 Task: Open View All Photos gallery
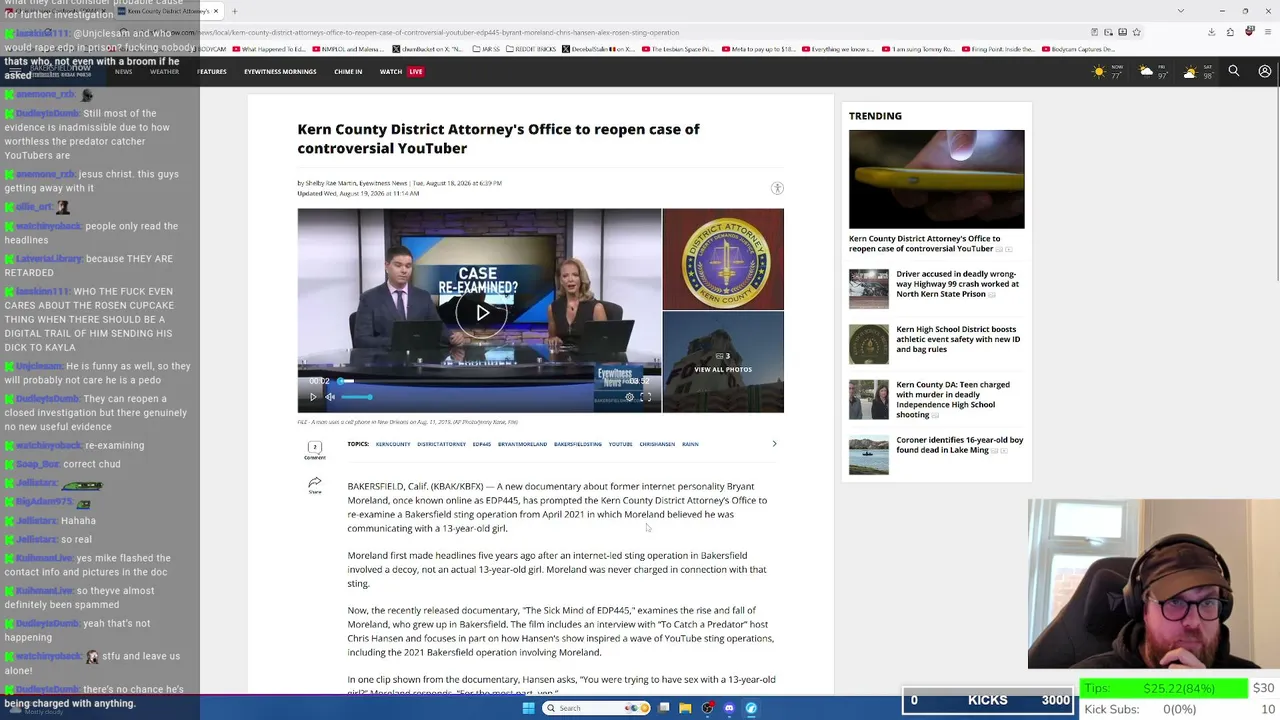click(x=723, y=362)
